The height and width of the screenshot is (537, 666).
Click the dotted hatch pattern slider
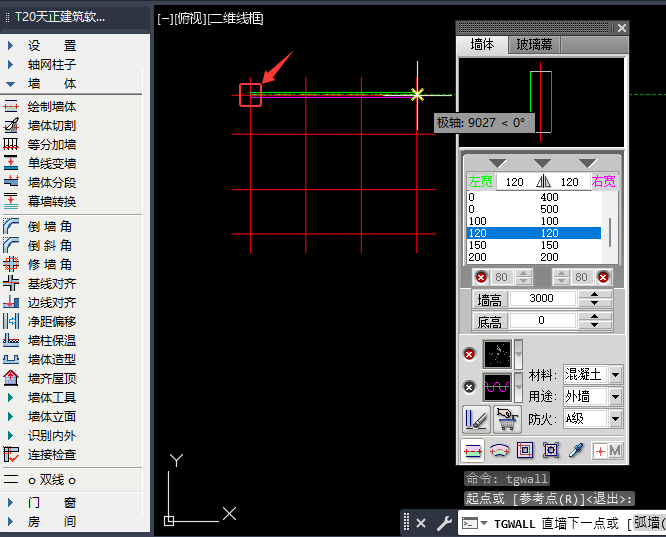point(518,354)
